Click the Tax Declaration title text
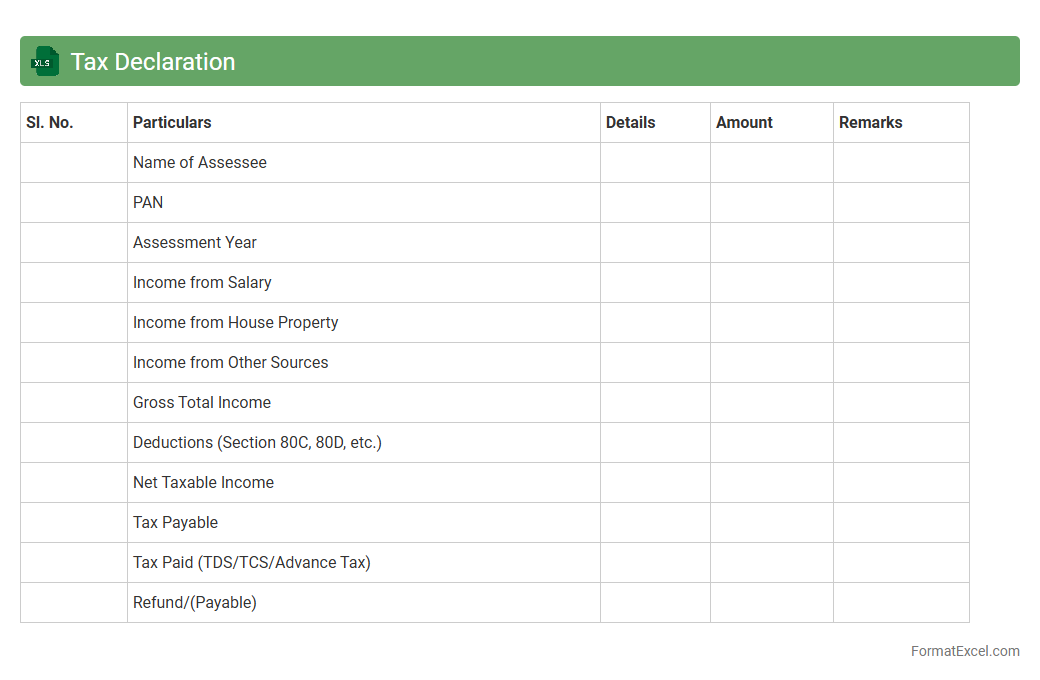 tap(153, 62)
